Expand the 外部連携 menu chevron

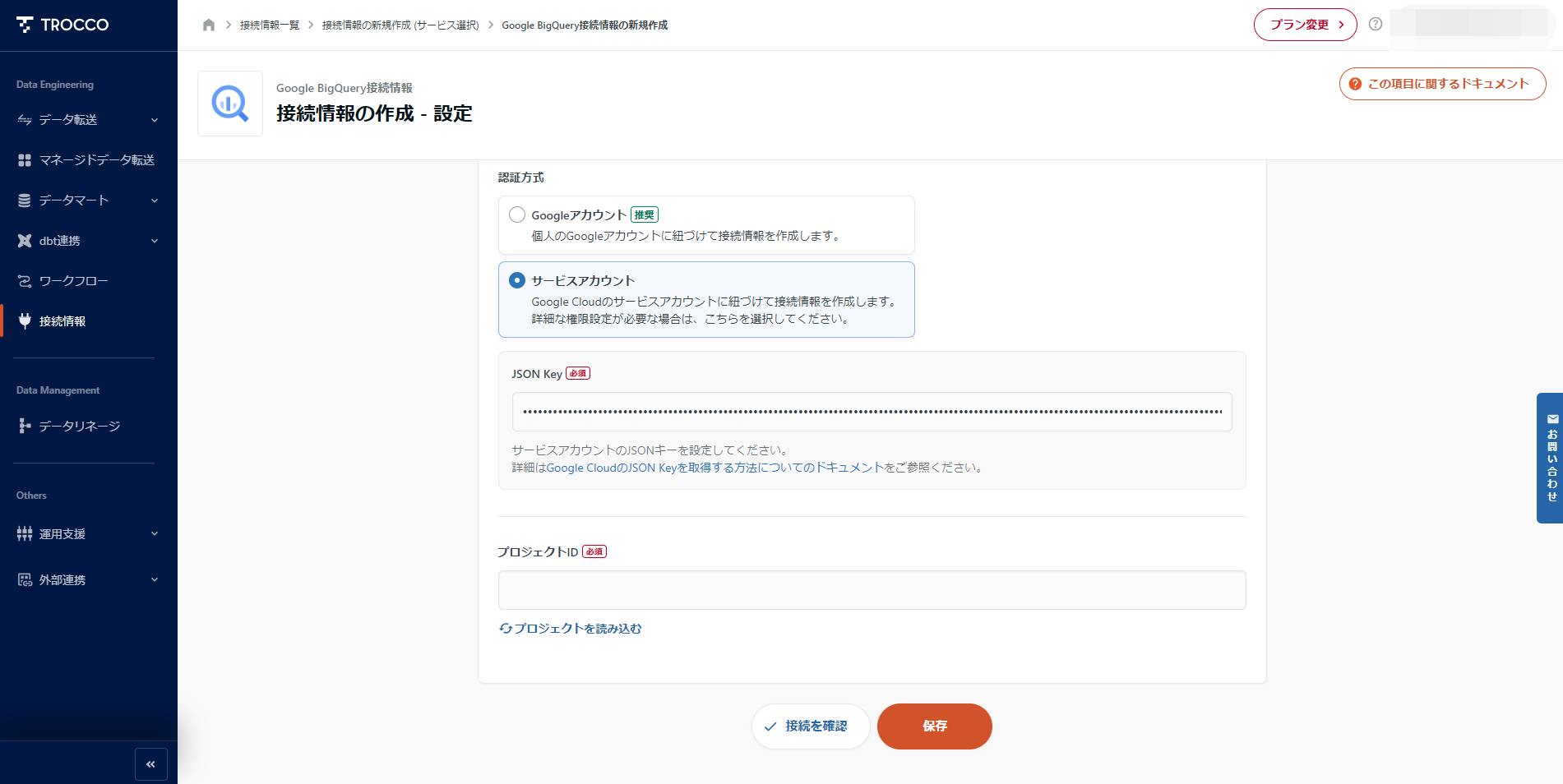click(155, 579)
